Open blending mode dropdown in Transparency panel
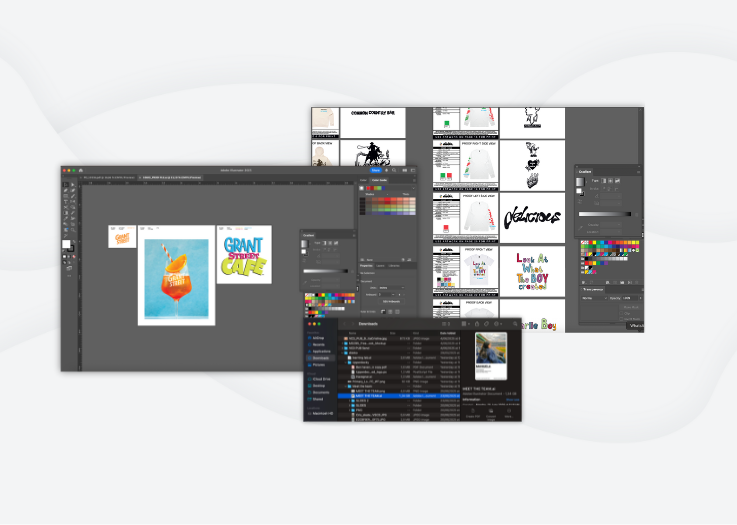Screen dimensions: 737x525 [594, 298]
